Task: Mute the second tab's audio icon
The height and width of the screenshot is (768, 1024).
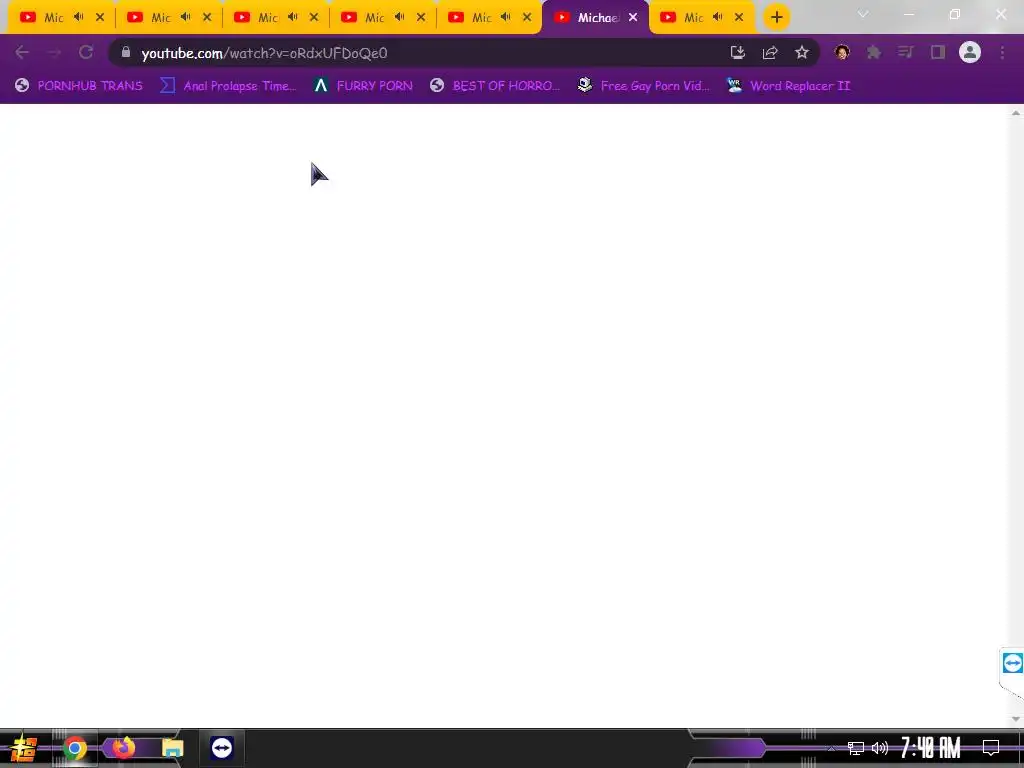Action: (x=185, y=17)
